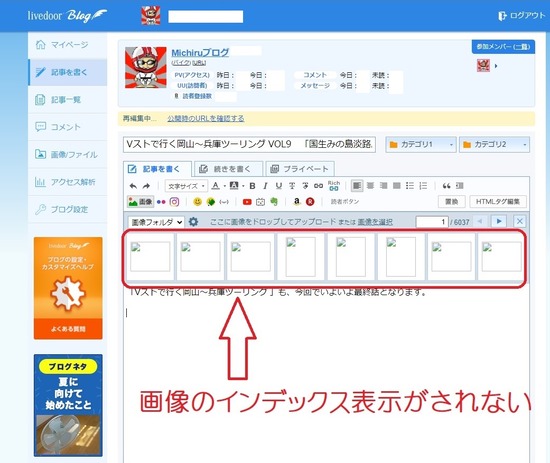Select the first image thumbnail
The image size is (550, 463).
(x=150, y=257)
